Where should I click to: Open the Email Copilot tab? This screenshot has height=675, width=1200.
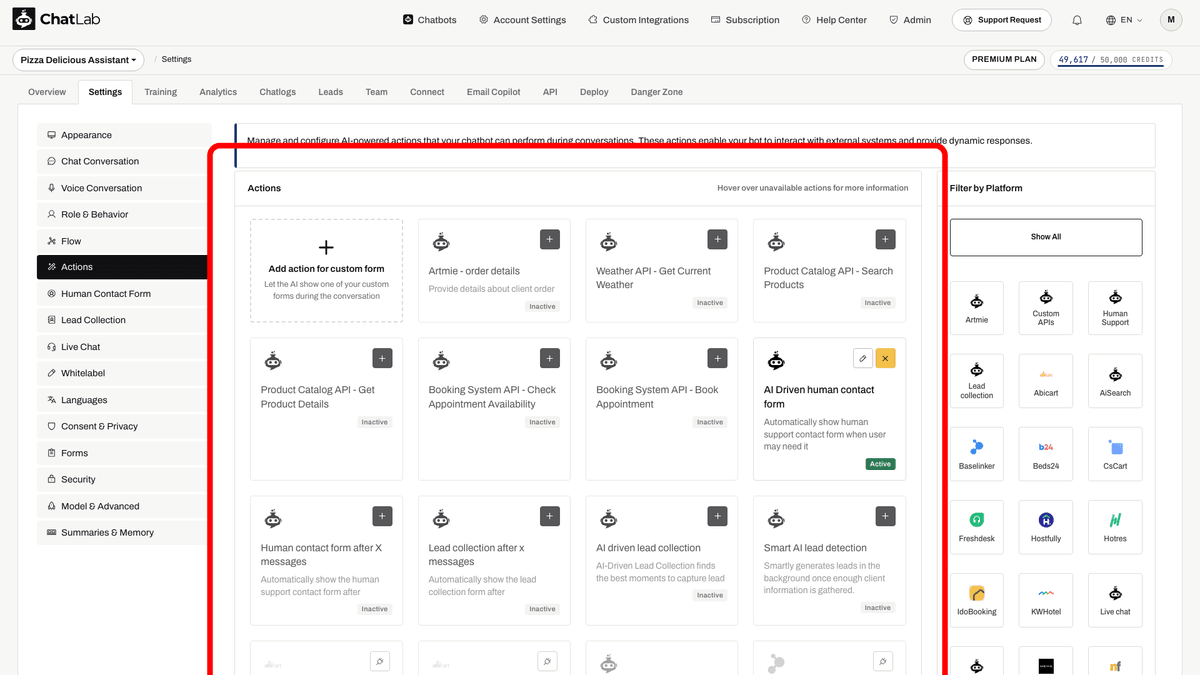[493, 92]
